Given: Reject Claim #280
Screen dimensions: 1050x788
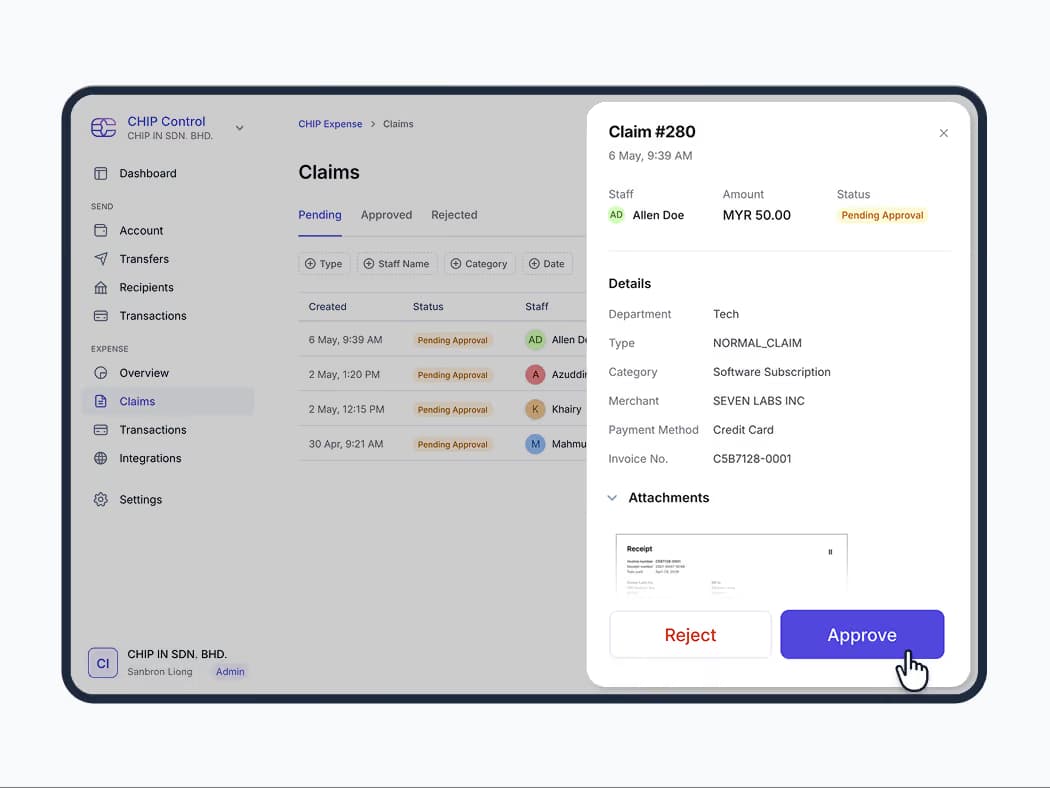Looking at the screenshot, I should pos(690,634).
